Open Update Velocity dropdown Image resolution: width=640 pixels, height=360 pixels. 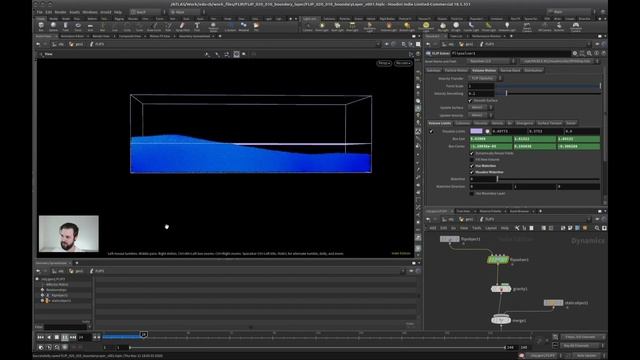click(x=480, y=115)
